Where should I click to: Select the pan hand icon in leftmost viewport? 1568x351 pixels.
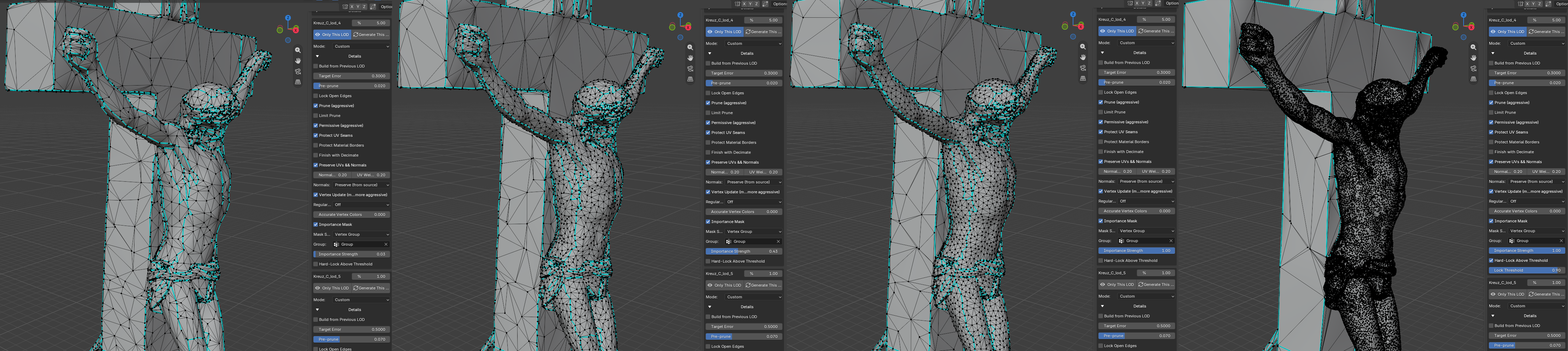(298, 61)
